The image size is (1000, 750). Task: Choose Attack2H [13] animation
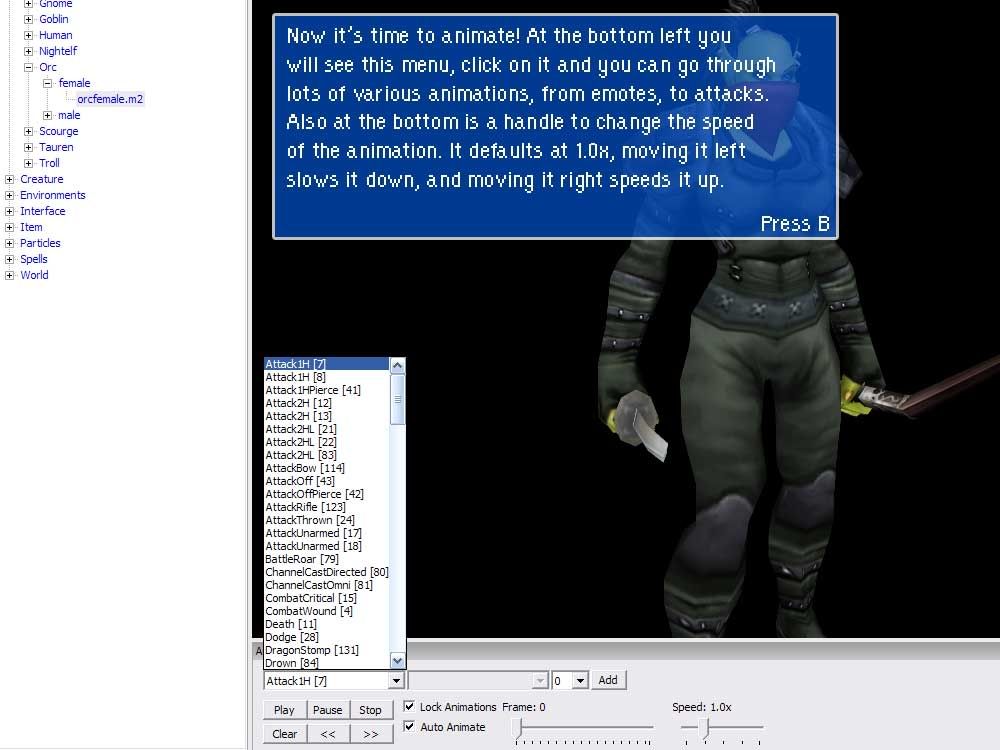(x=327, y=416)
